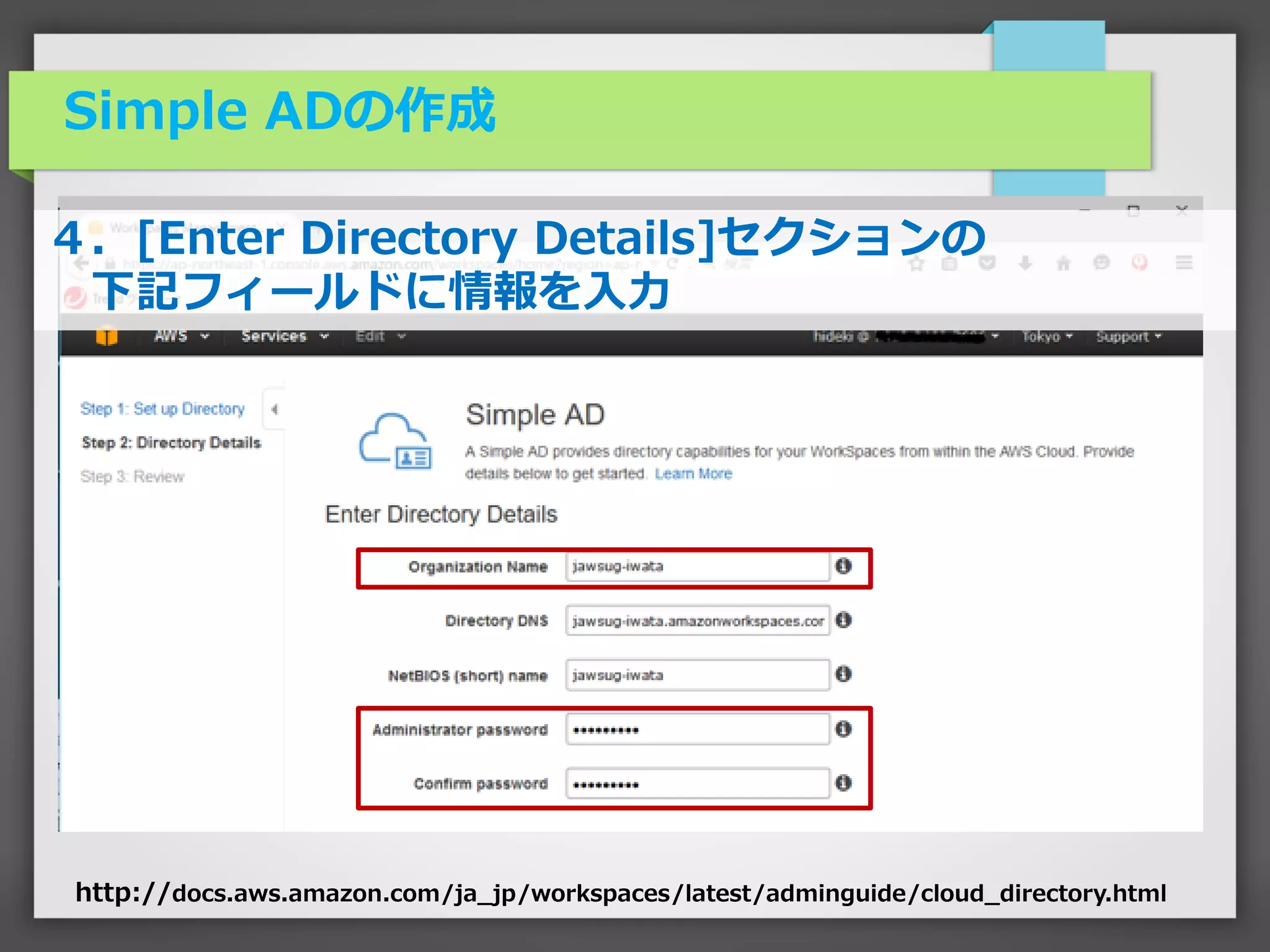Click the Simple AD title text
The width and height of the screenshot is (1270, 952).
535,415
